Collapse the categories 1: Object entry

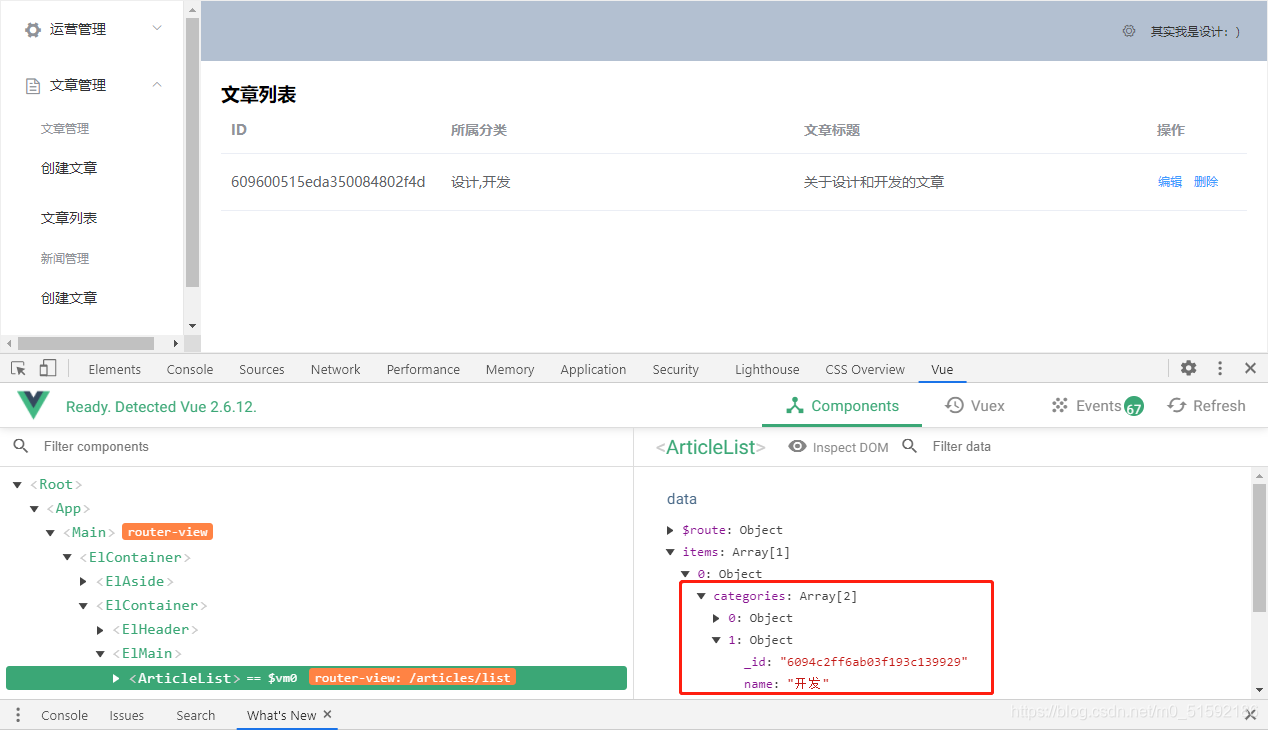point(717,640)
